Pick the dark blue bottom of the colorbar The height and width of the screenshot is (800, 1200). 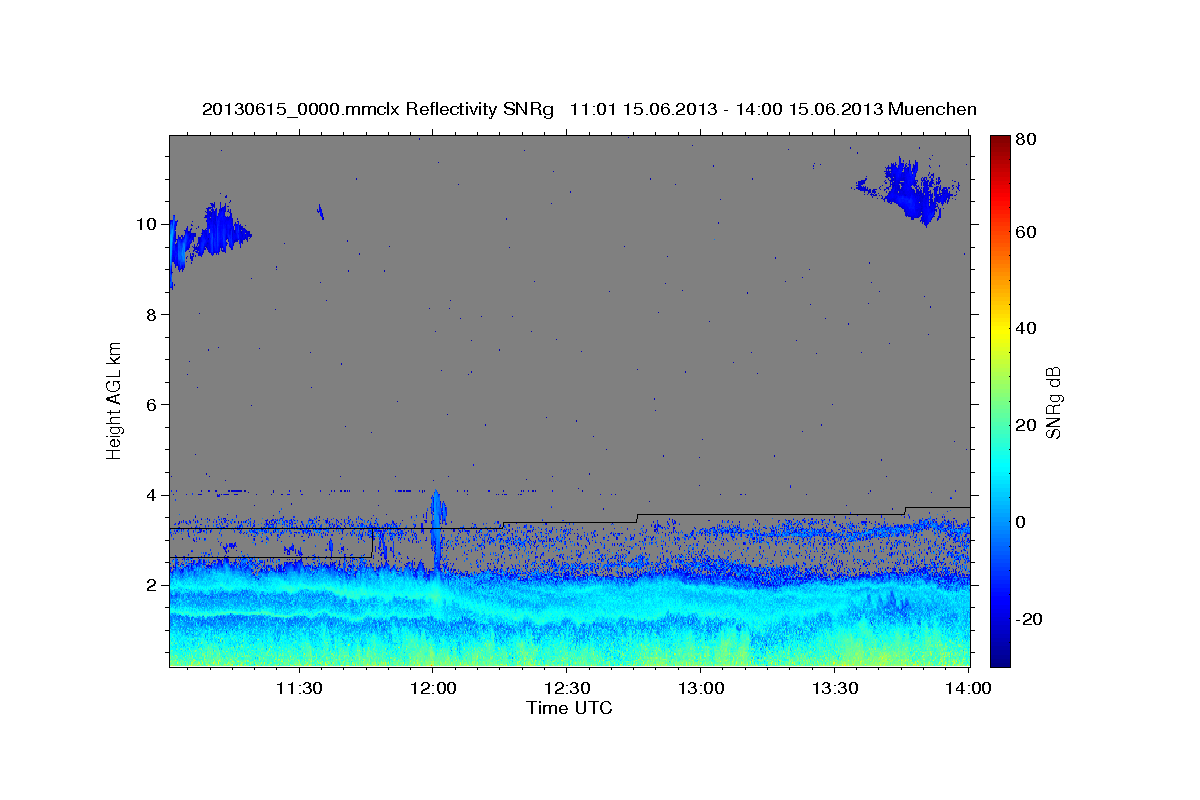pyautogui.click(x=1000, y=656)
